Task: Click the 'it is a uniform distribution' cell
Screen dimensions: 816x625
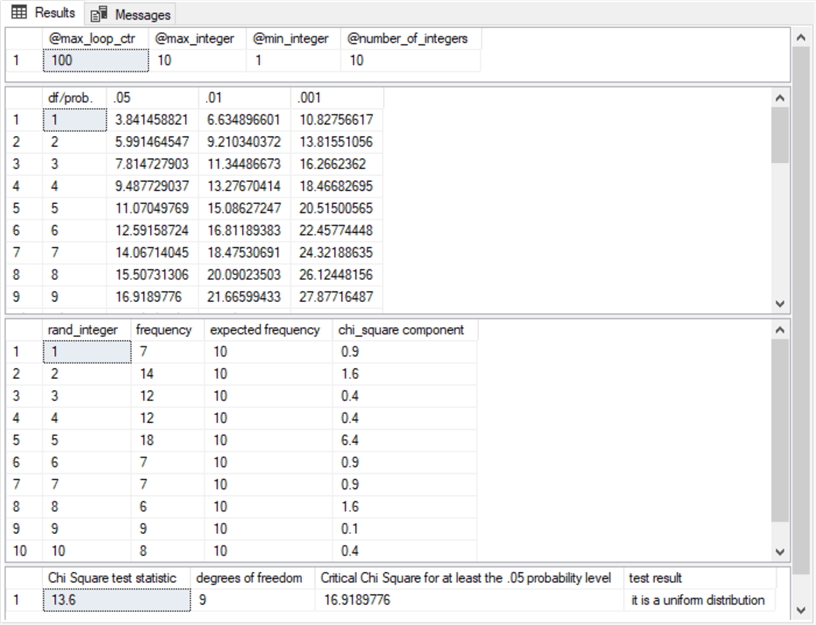Action: click(698, 600)
